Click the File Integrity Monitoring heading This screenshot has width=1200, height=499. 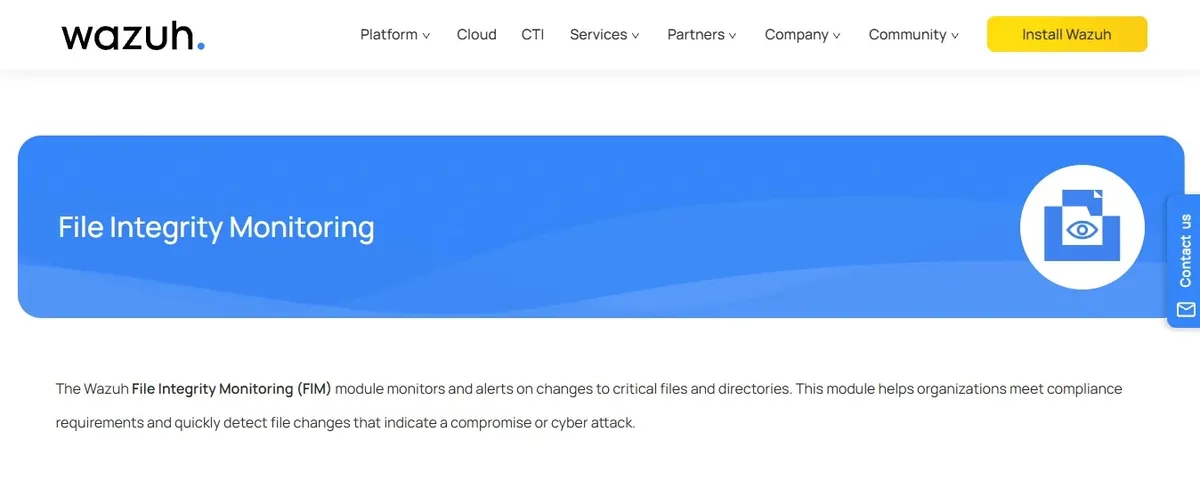coord(216,227)
